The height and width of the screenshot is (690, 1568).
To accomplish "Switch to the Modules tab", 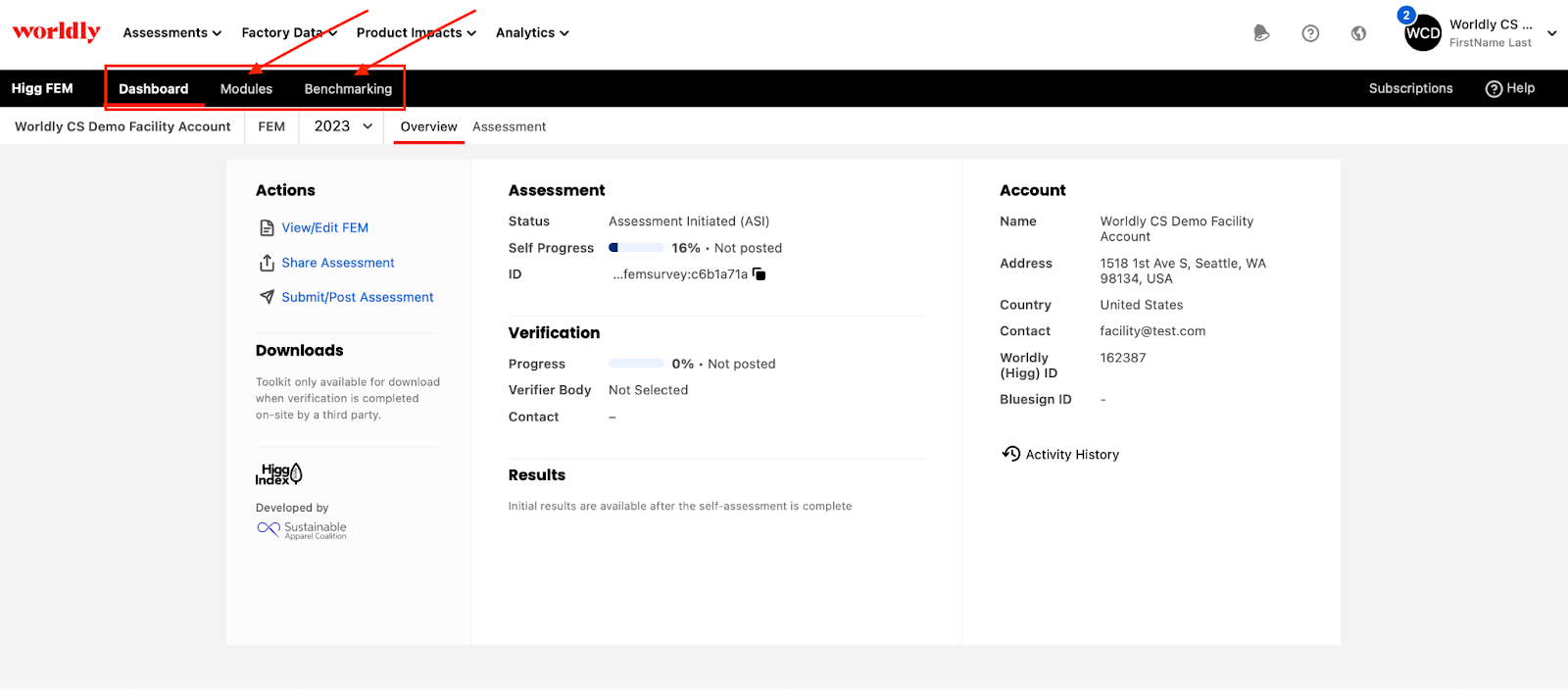I will click(246, 89).
